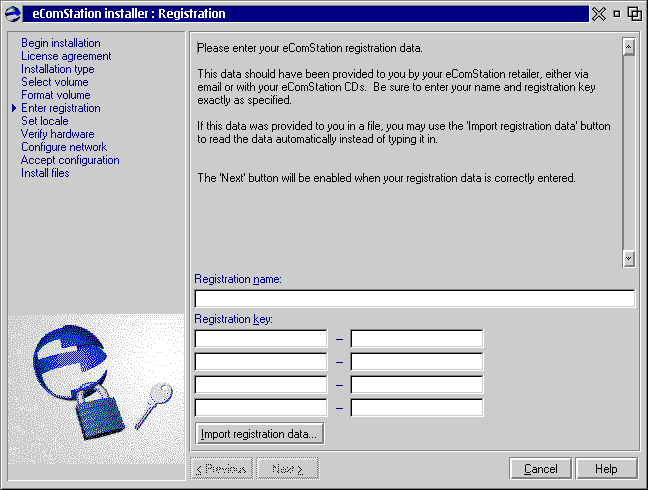Click the sentence about the 'Next' button being enabled
This screenshot has width=648, height=490.
click(x=386, y=178)
